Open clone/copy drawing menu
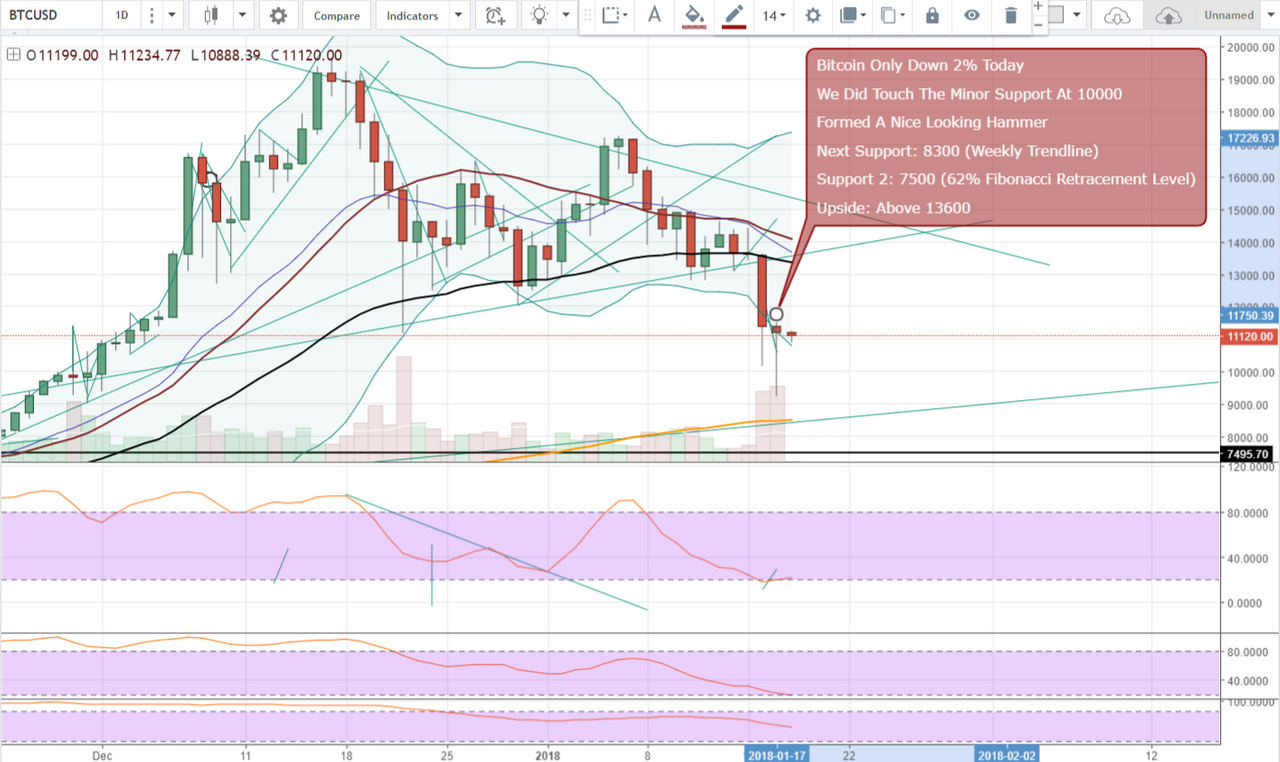Screen dimensions: 1280x762 (x=892, y=15)
